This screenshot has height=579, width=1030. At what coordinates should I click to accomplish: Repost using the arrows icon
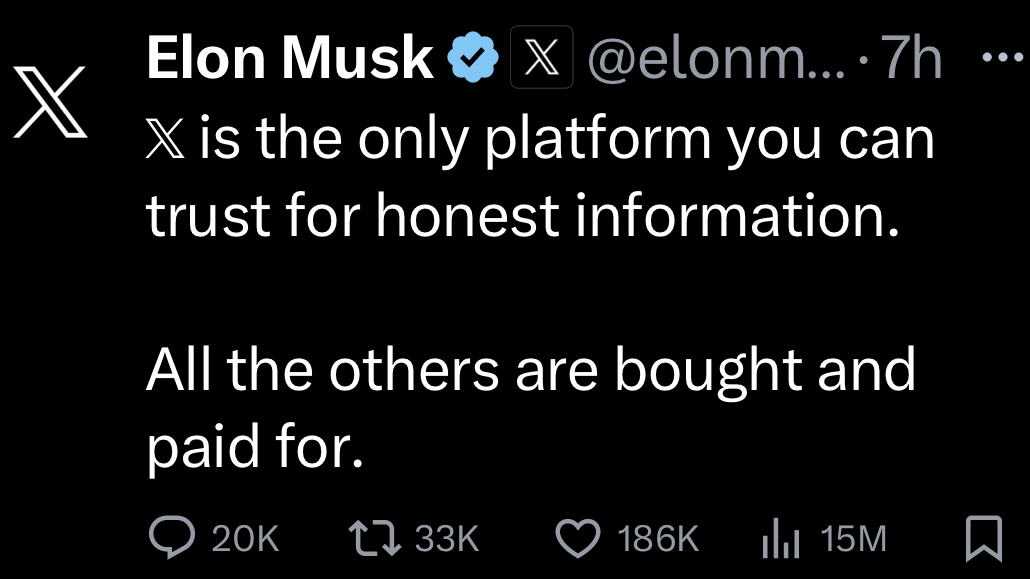click(x=374, y=538)
